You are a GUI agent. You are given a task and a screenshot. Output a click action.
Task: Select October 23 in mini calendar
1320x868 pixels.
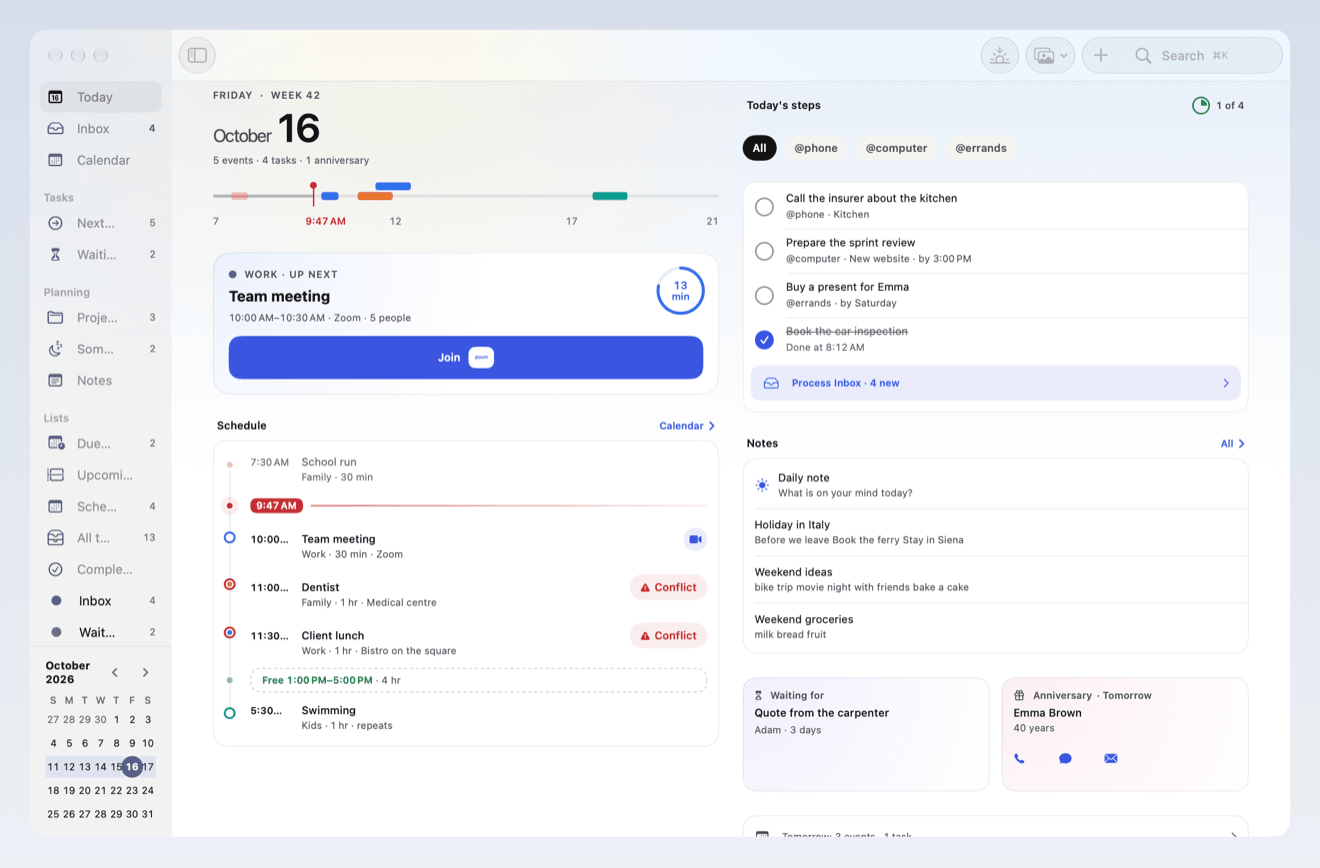pyautogui.click(x=132, y=790)
